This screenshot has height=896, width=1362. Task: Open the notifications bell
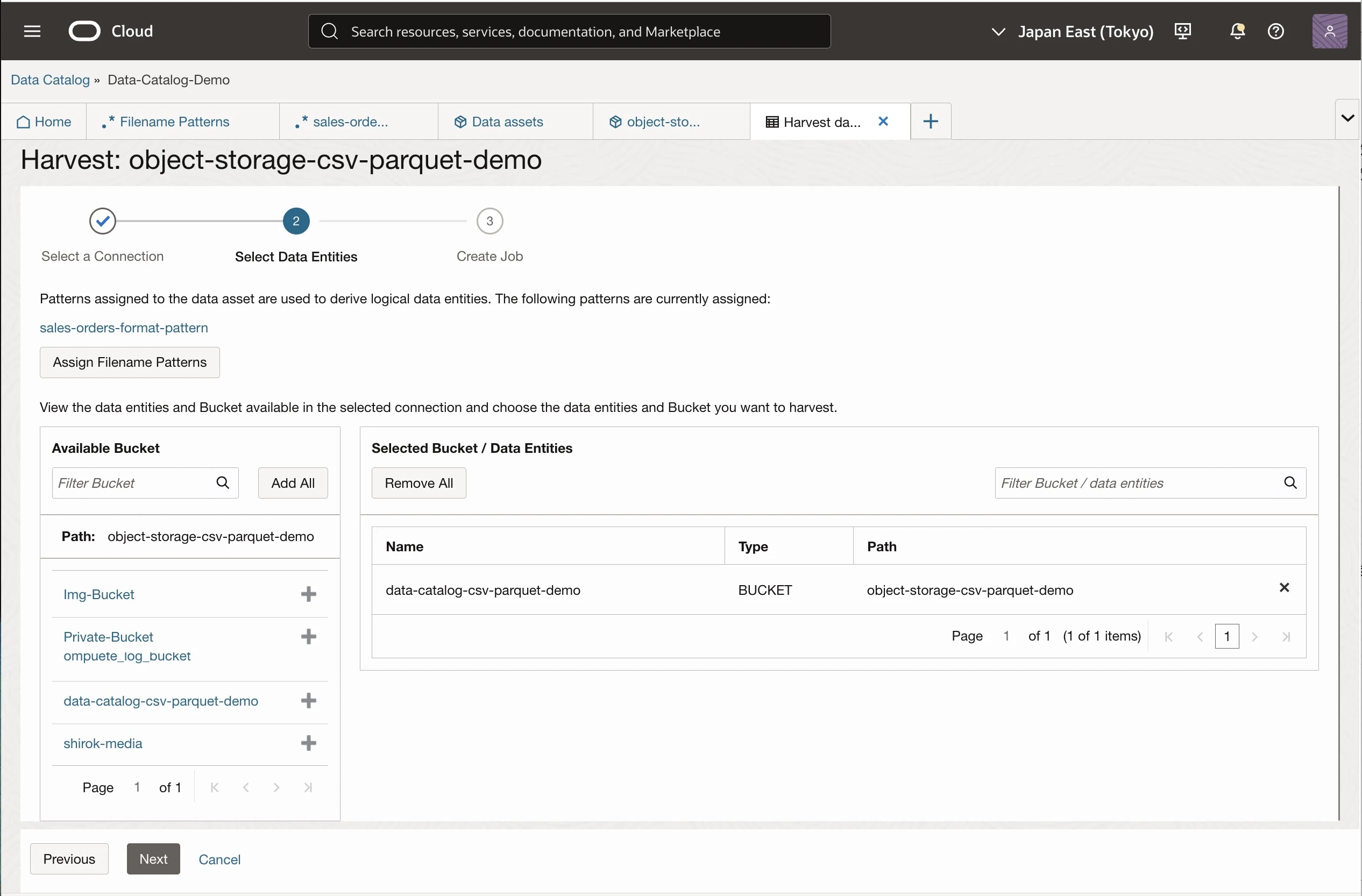[1237, 31]
